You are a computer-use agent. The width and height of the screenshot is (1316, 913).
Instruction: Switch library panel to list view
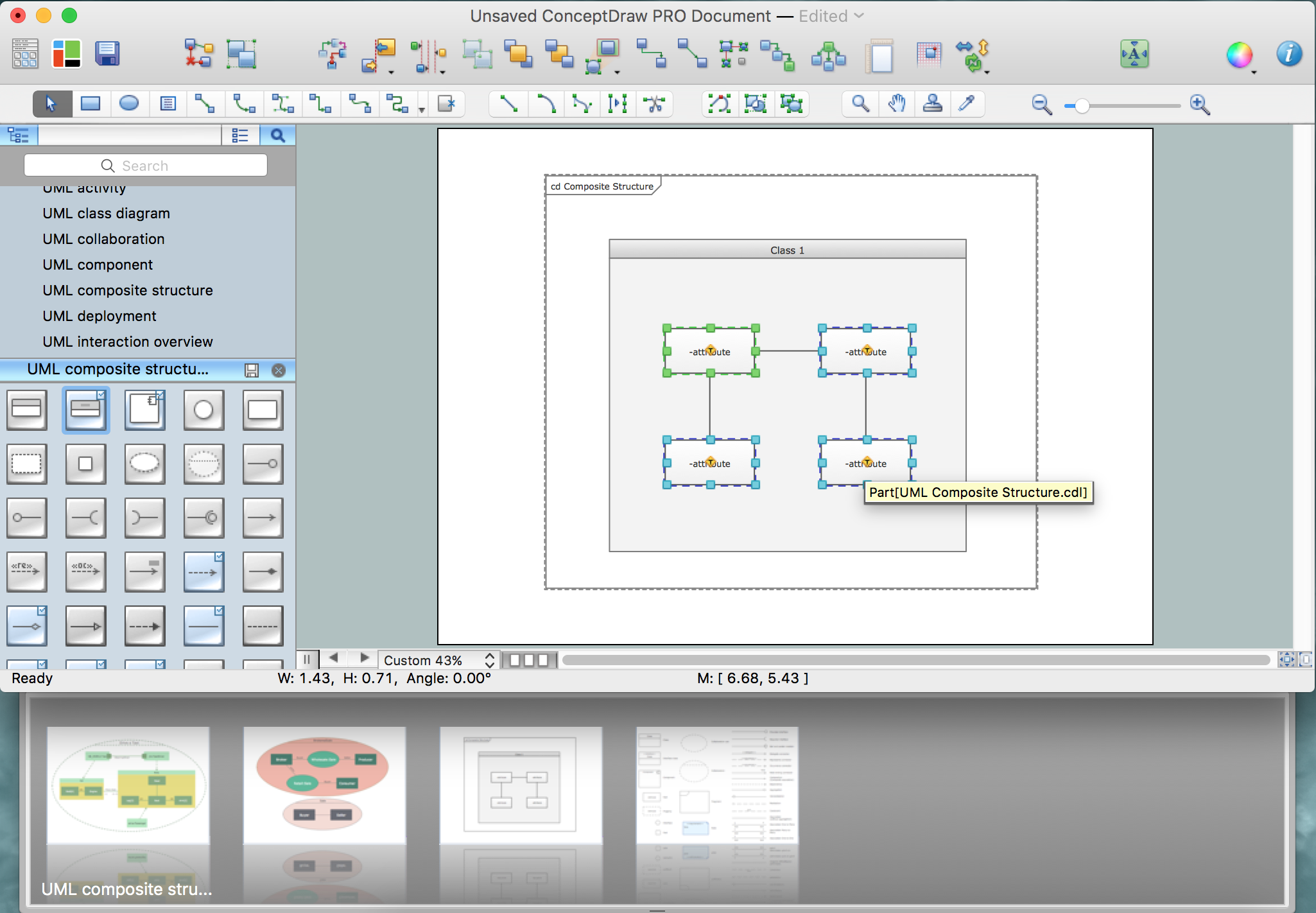[240, 135]
